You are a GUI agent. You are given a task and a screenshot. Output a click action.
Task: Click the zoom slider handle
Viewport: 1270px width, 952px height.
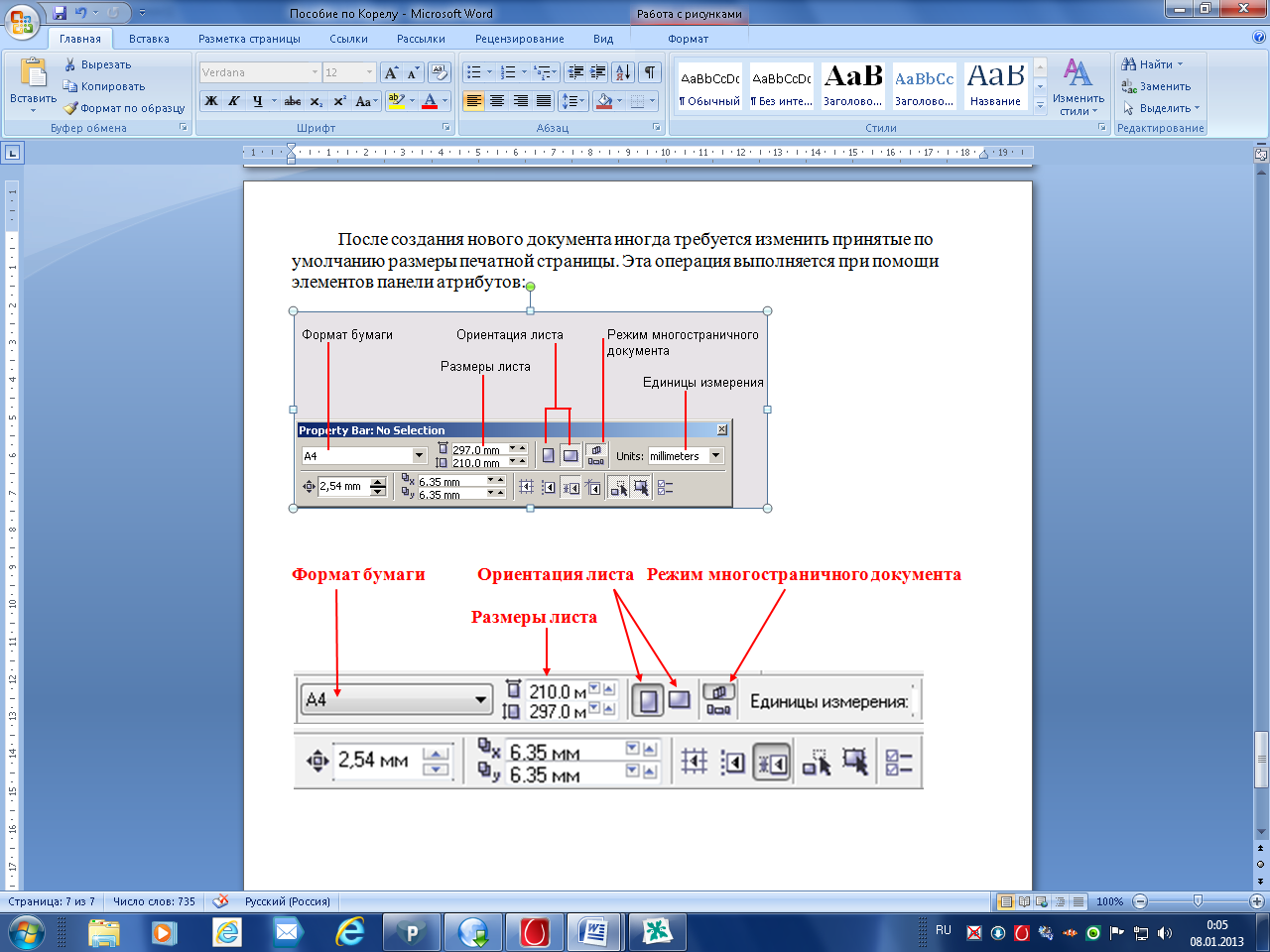(1198, 901)
